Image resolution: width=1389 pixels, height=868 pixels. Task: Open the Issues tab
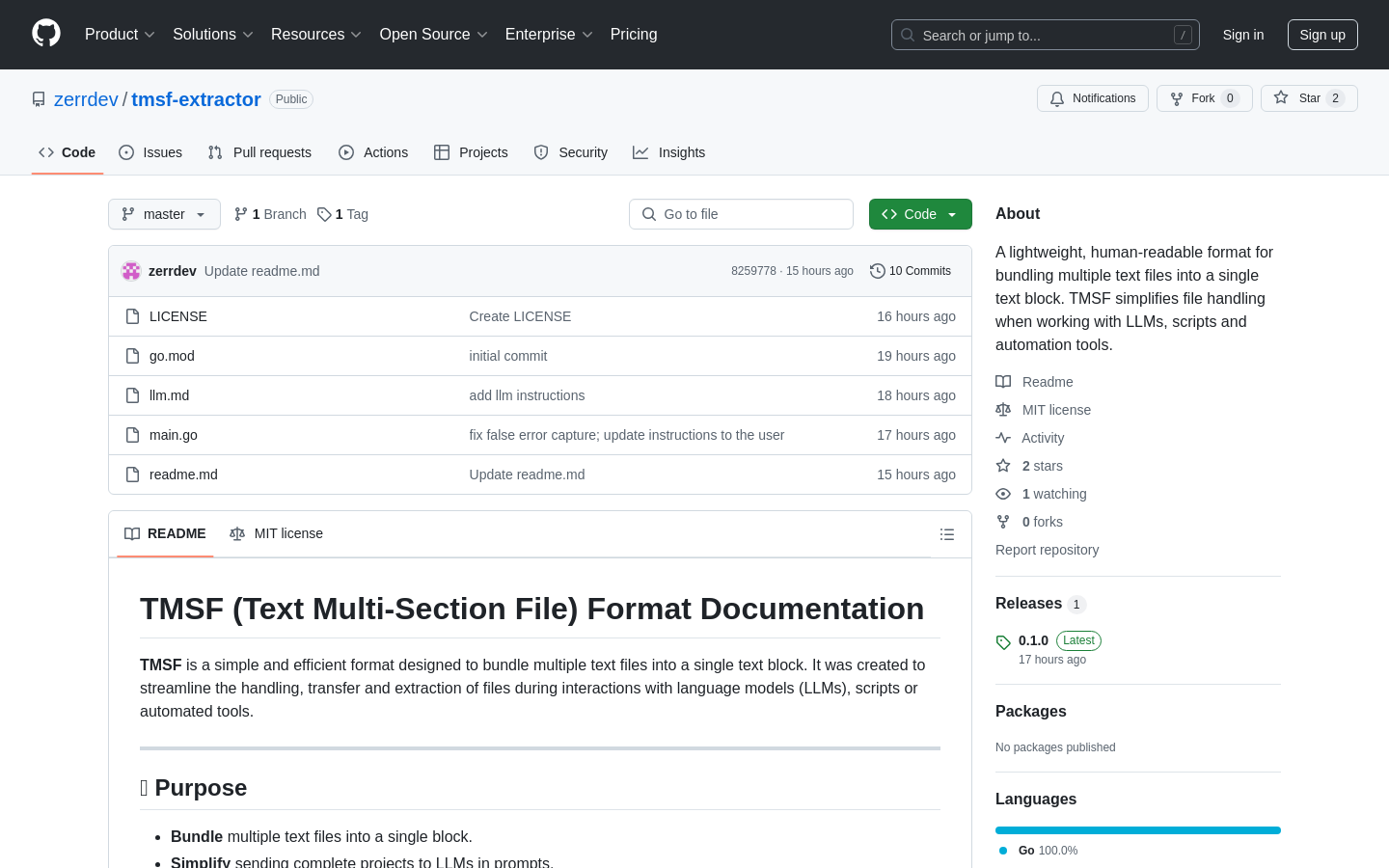[150, 152]
